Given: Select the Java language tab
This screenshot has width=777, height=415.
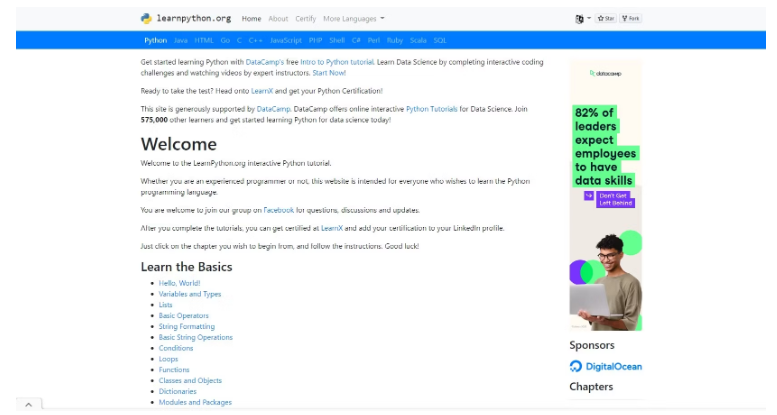Looking at the screenshot, I should (x=180, y=41).
